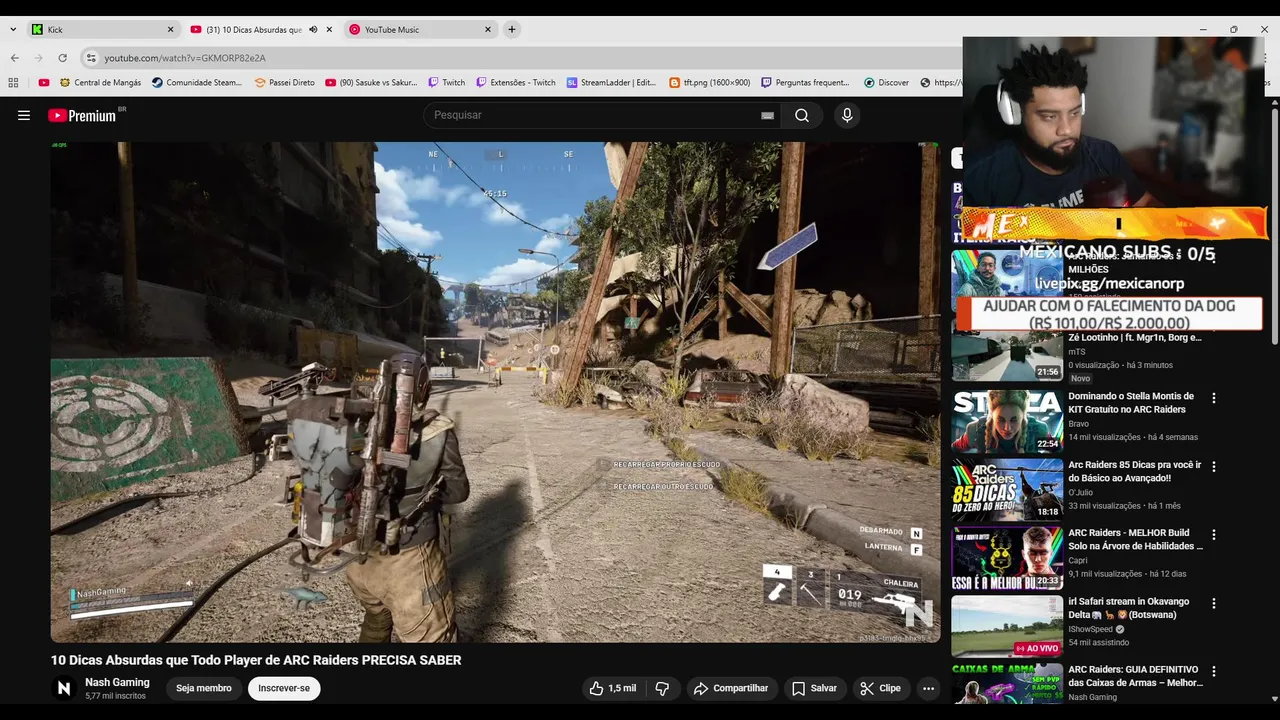Open more actions three-dot menu under video
Image resolution: width=1280 pixels, height=720 pixels.
pos(928,688)
